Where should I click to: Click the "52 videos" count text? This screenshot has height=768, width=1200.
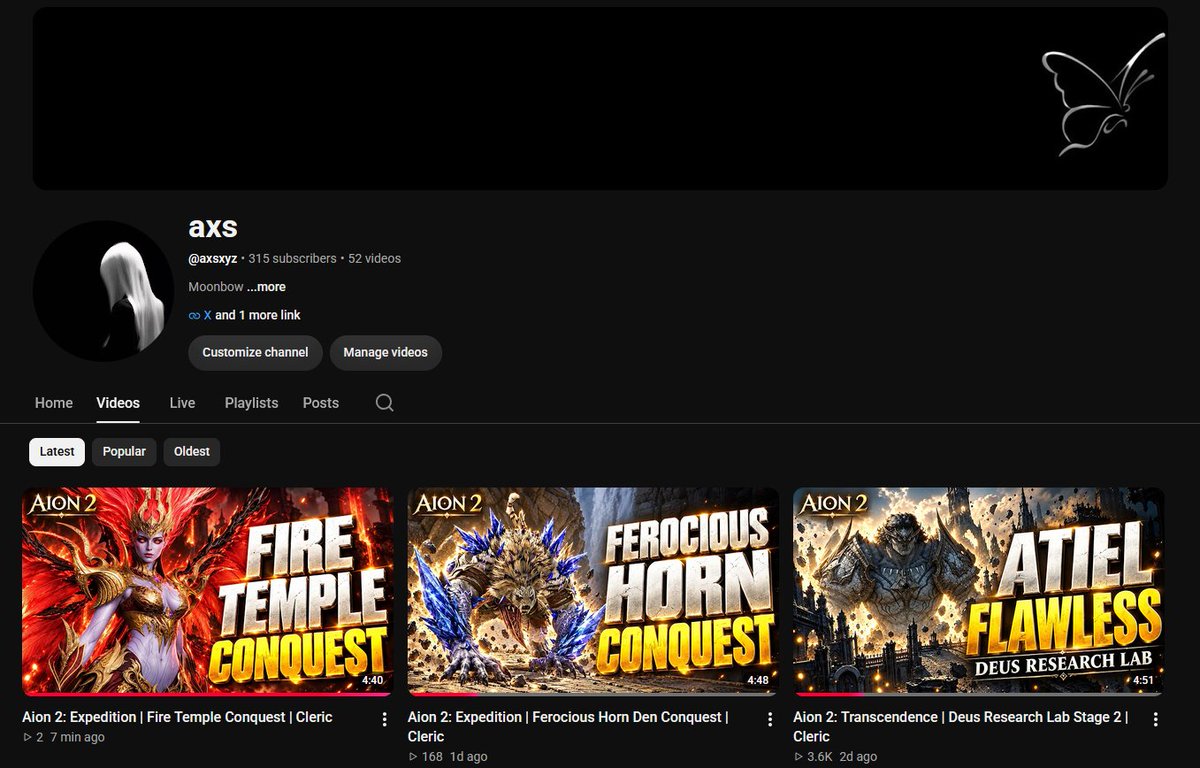click(375, 258)
